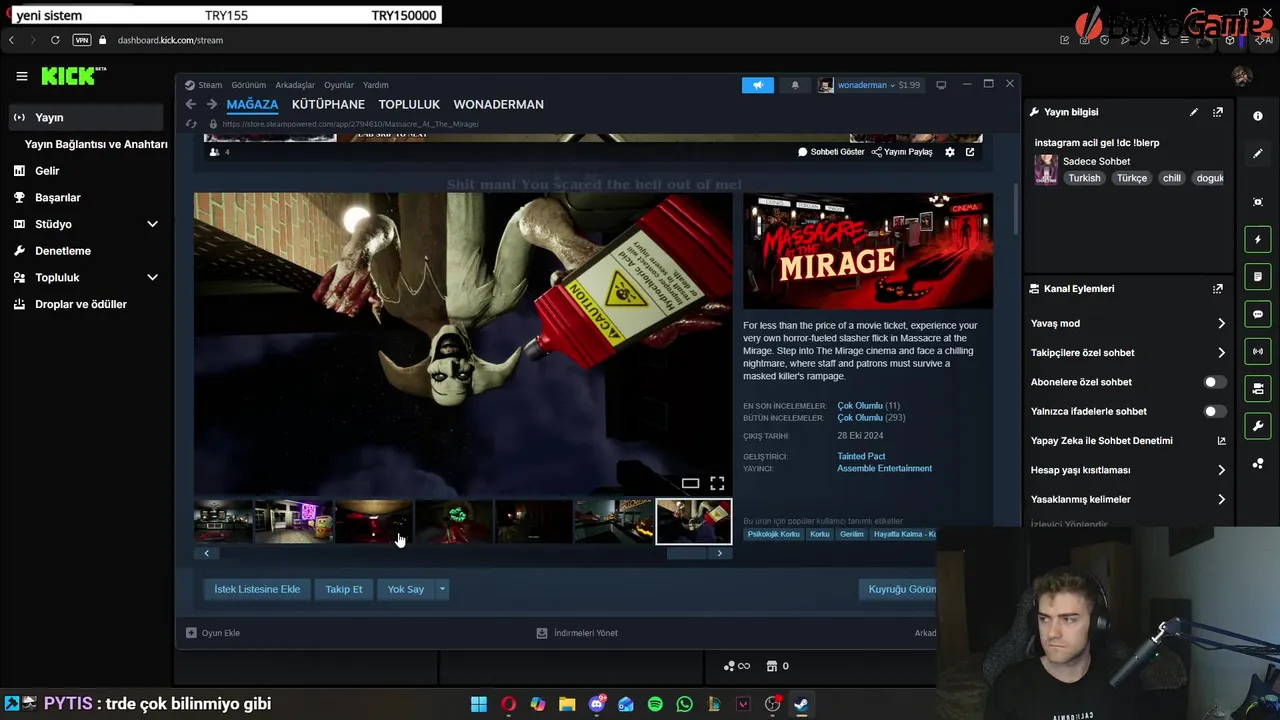Toggle Abonelere özel sohbet switch
This screenshot has width=1280, height=720.
pyautogui.click(x=1214, y=382)
